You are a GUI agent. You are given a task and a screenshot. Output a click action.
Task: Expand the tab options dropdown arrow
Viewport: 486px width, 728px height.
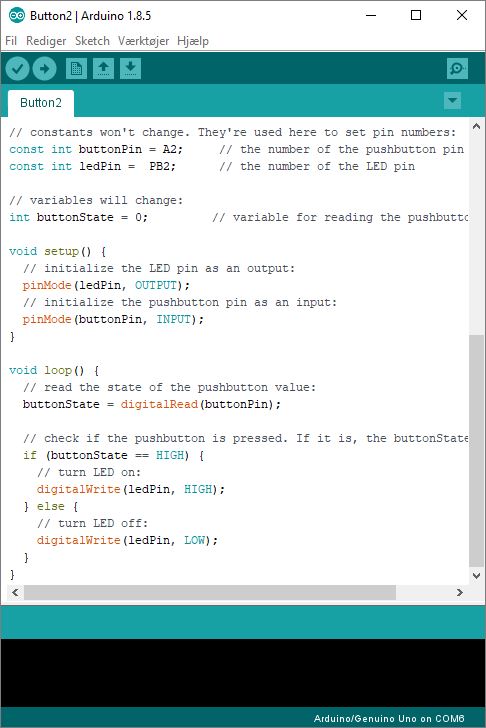point(453,100)
